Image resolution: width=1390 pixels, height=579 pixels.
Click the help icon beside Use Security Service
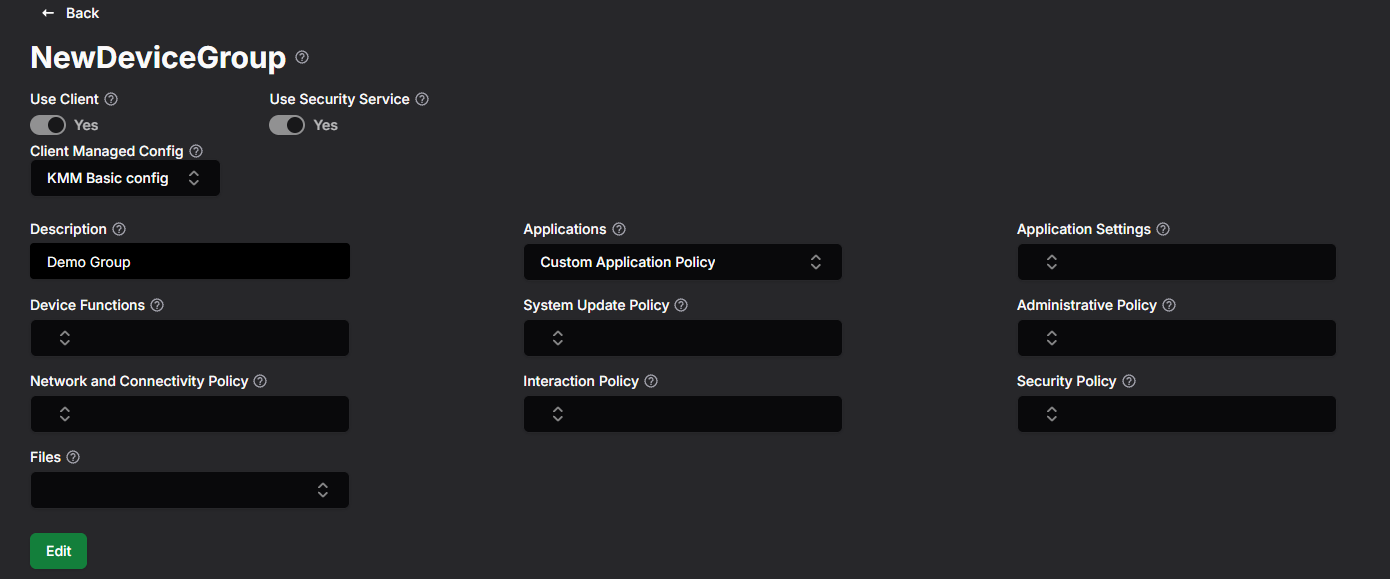[x=422, y=99]
